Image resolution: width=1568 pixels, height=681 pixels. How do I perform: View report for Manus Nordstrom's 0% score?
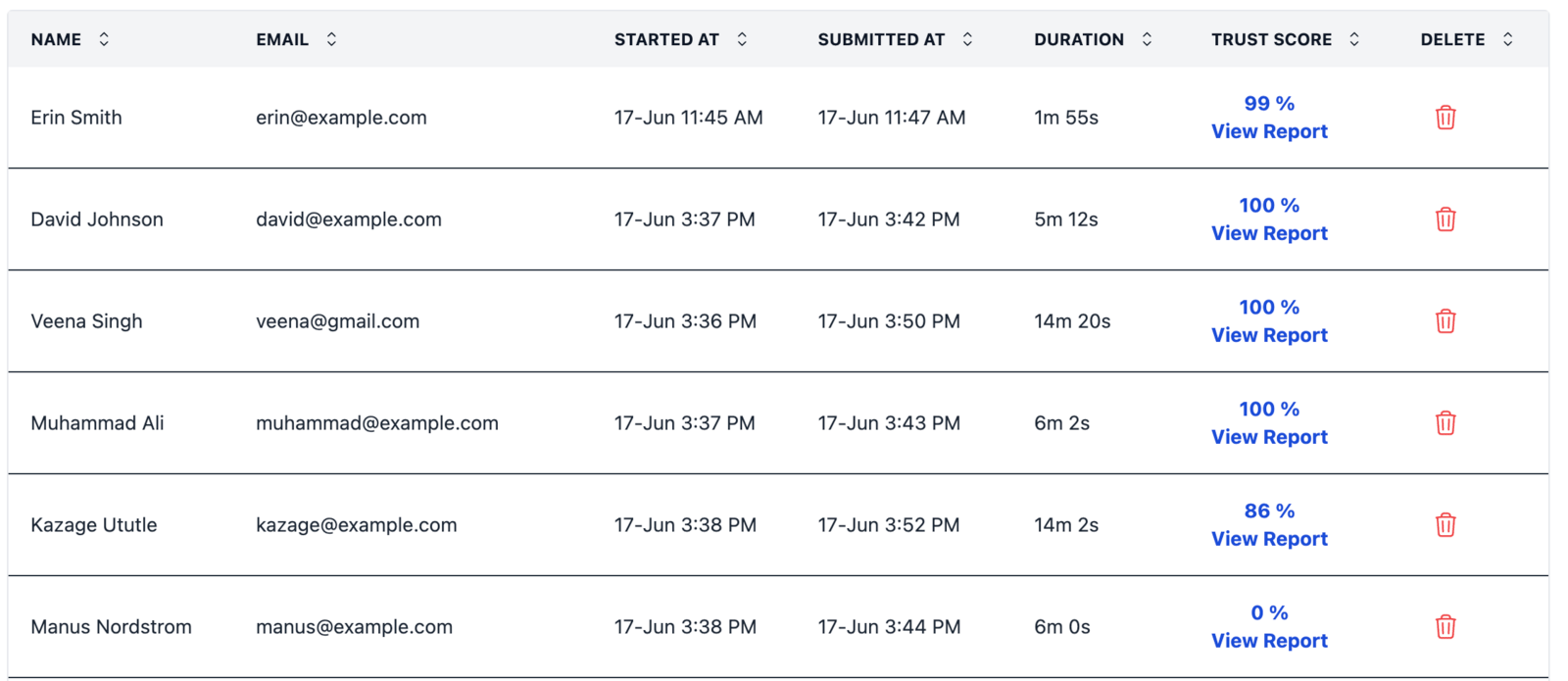pos(1269,641)
